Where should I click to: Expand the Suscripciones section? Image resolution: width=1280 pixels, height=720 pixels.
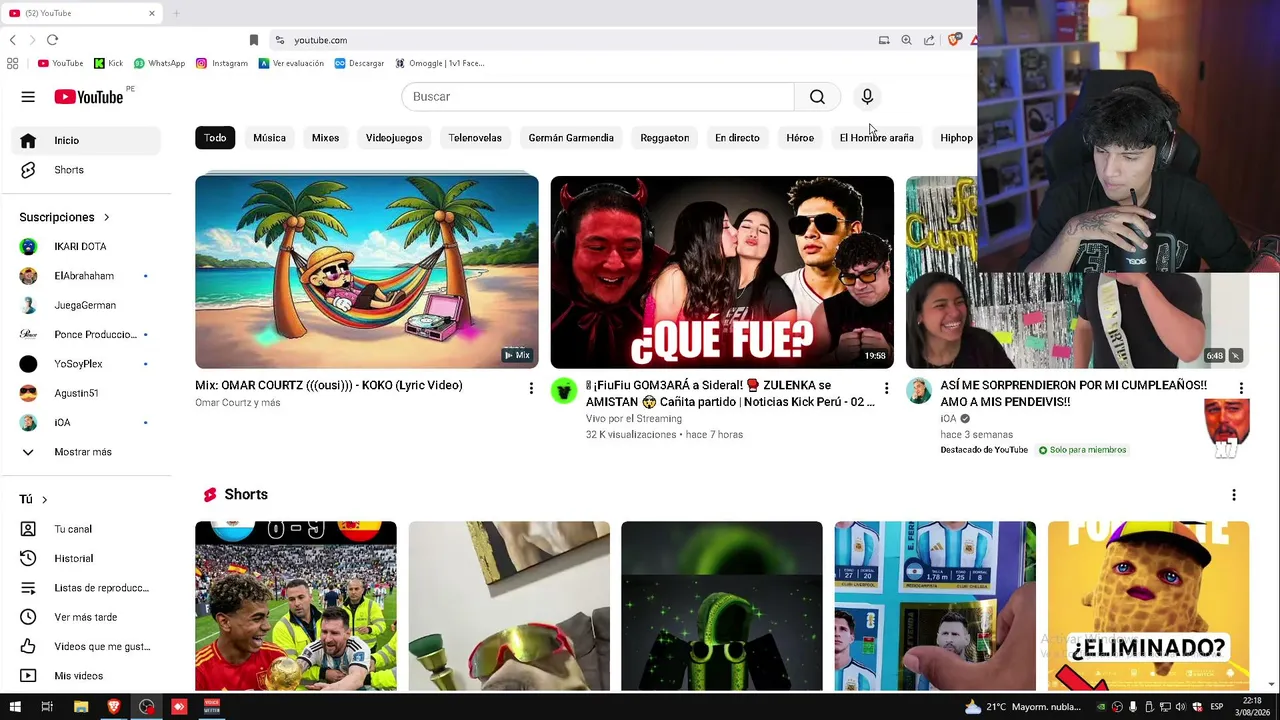click(x=65, y=217)
